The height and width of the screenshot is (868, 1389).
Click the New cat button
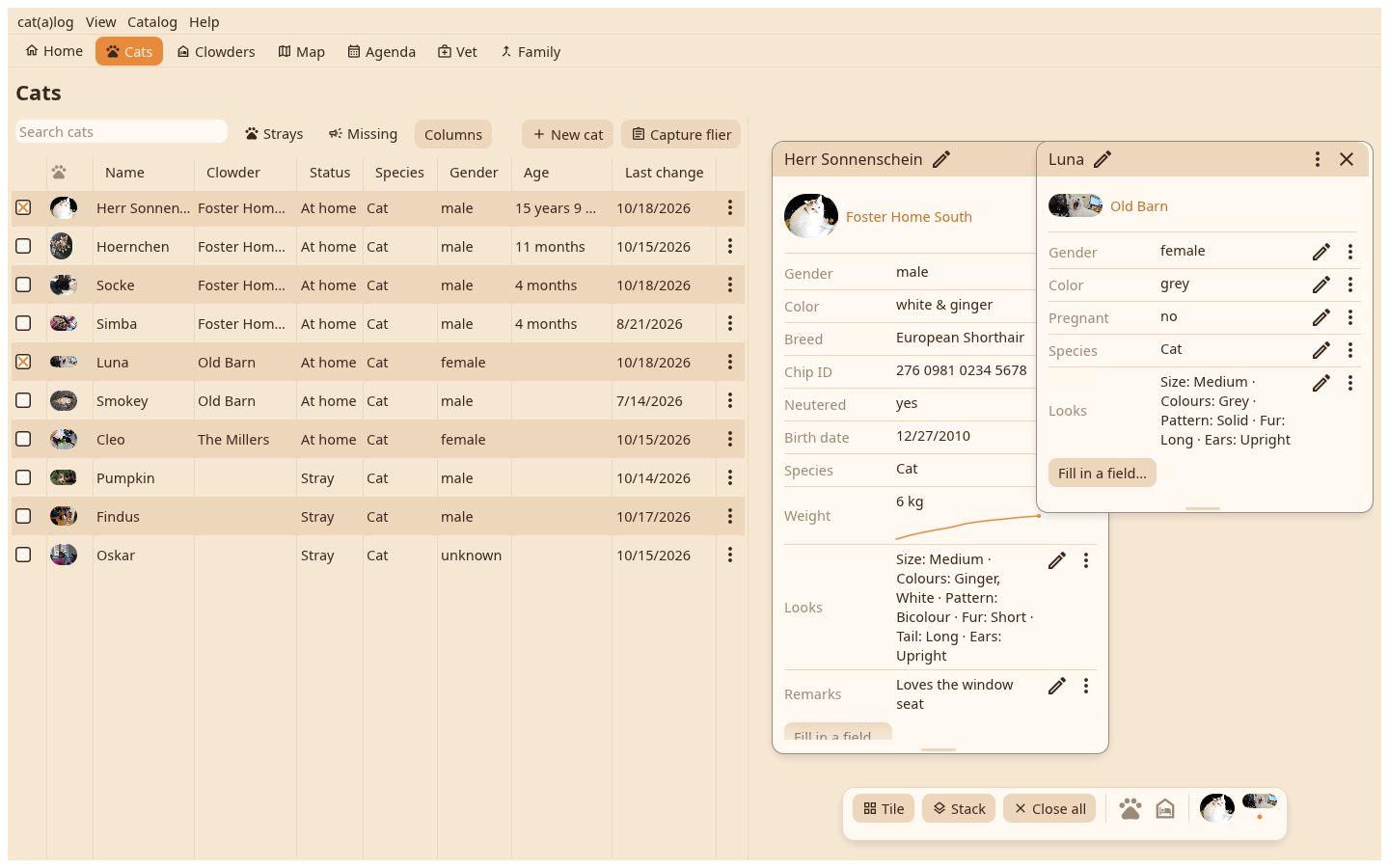568,134
